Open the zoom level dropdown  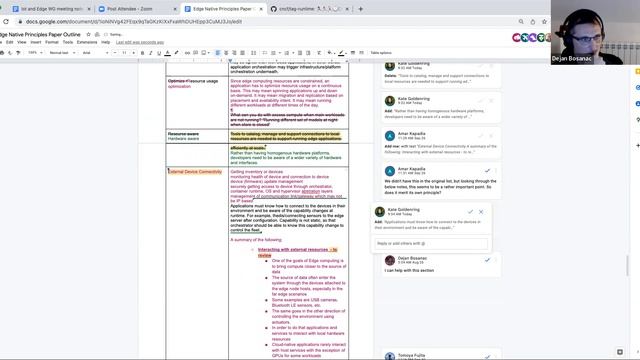(35, 53)
